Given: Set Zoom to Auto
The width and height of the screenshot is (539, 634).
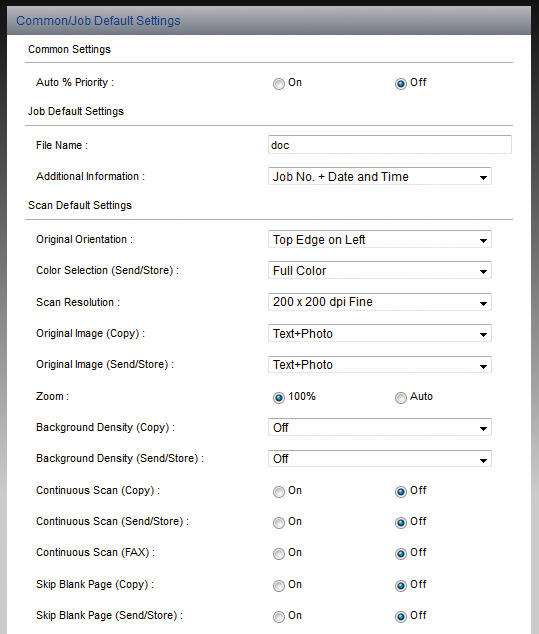Looking at the screenshot, I should click(x=400, y=398).
